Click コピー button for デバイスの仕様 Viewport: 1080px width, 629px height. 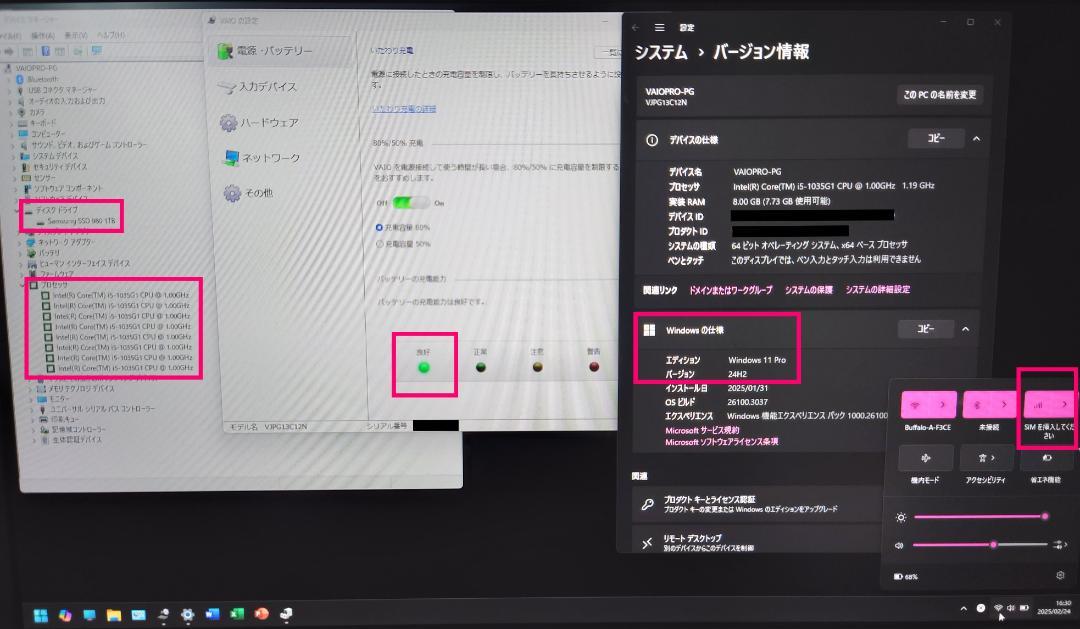(935, 138)
